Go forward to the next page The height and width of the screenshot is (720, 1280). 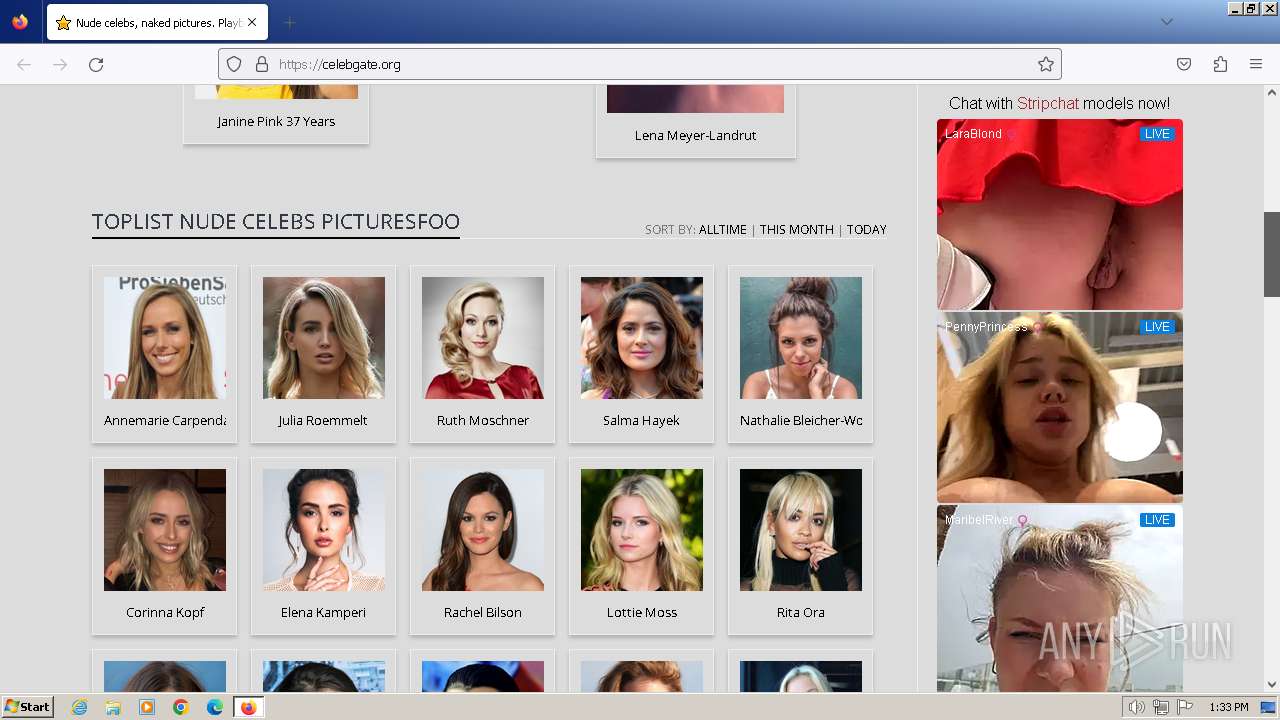[60, 64]
